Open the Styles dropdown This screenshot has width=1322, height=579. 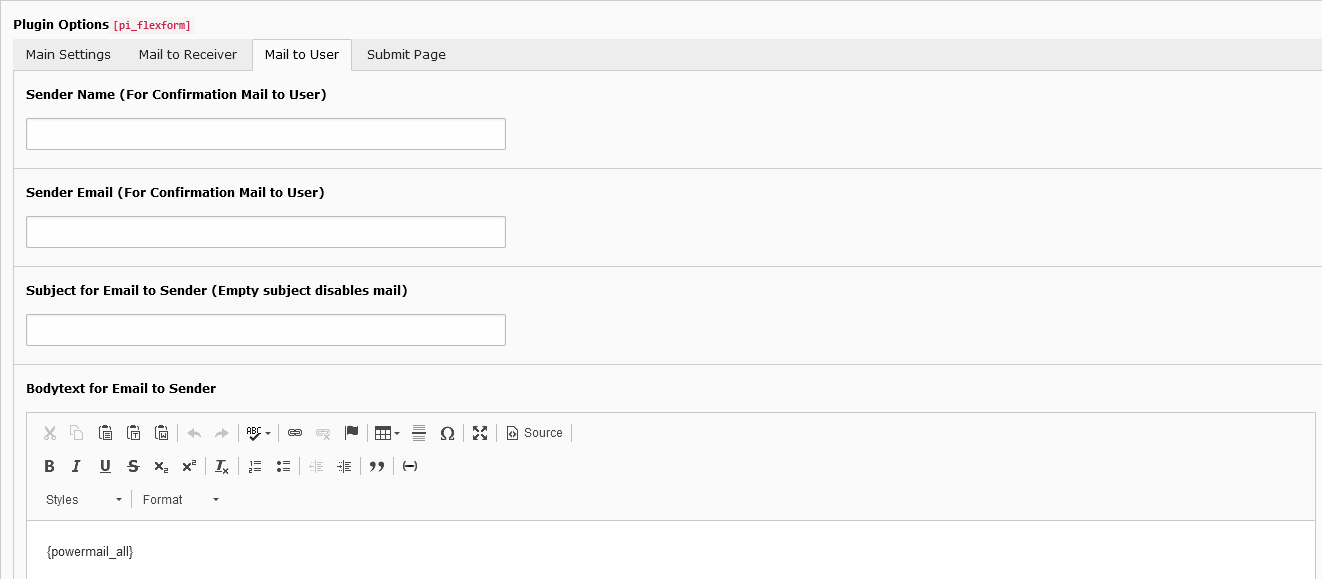pos(80,499)
